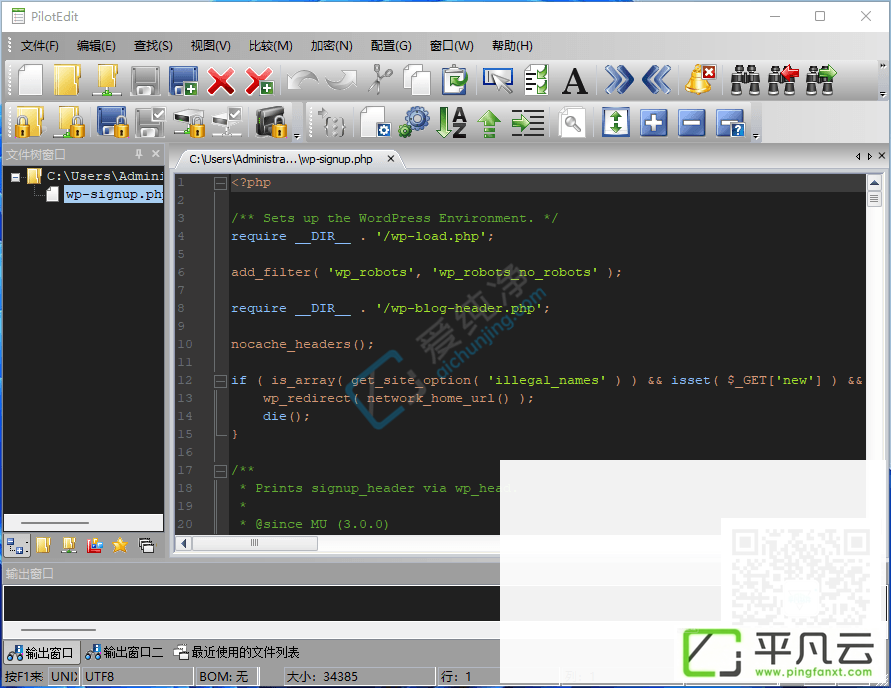The image size is (891, 688).
Task: Click the gray floppy Save icon
Action: tap(145, 80)
